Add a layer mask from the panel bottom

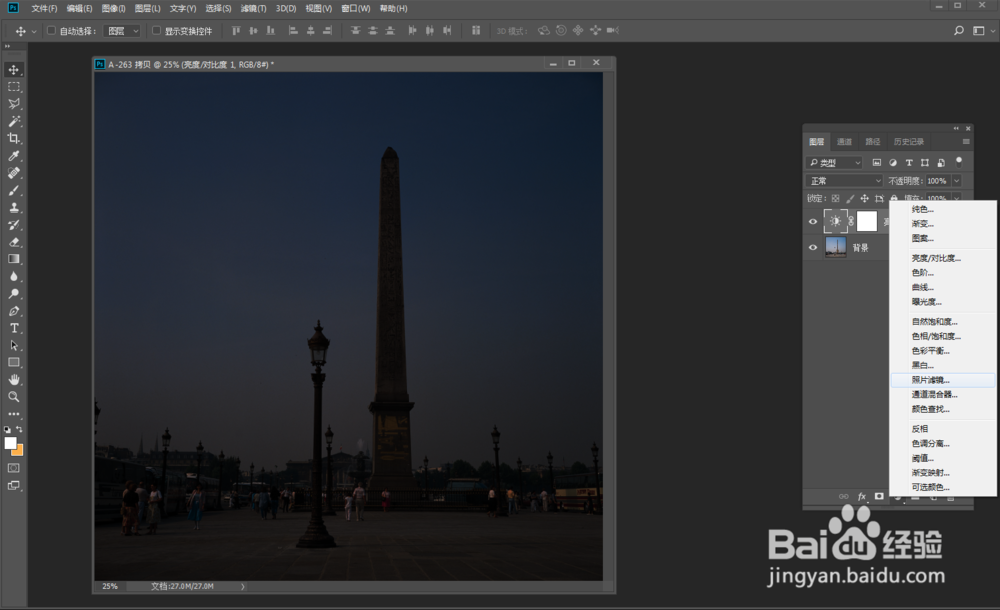879,496
